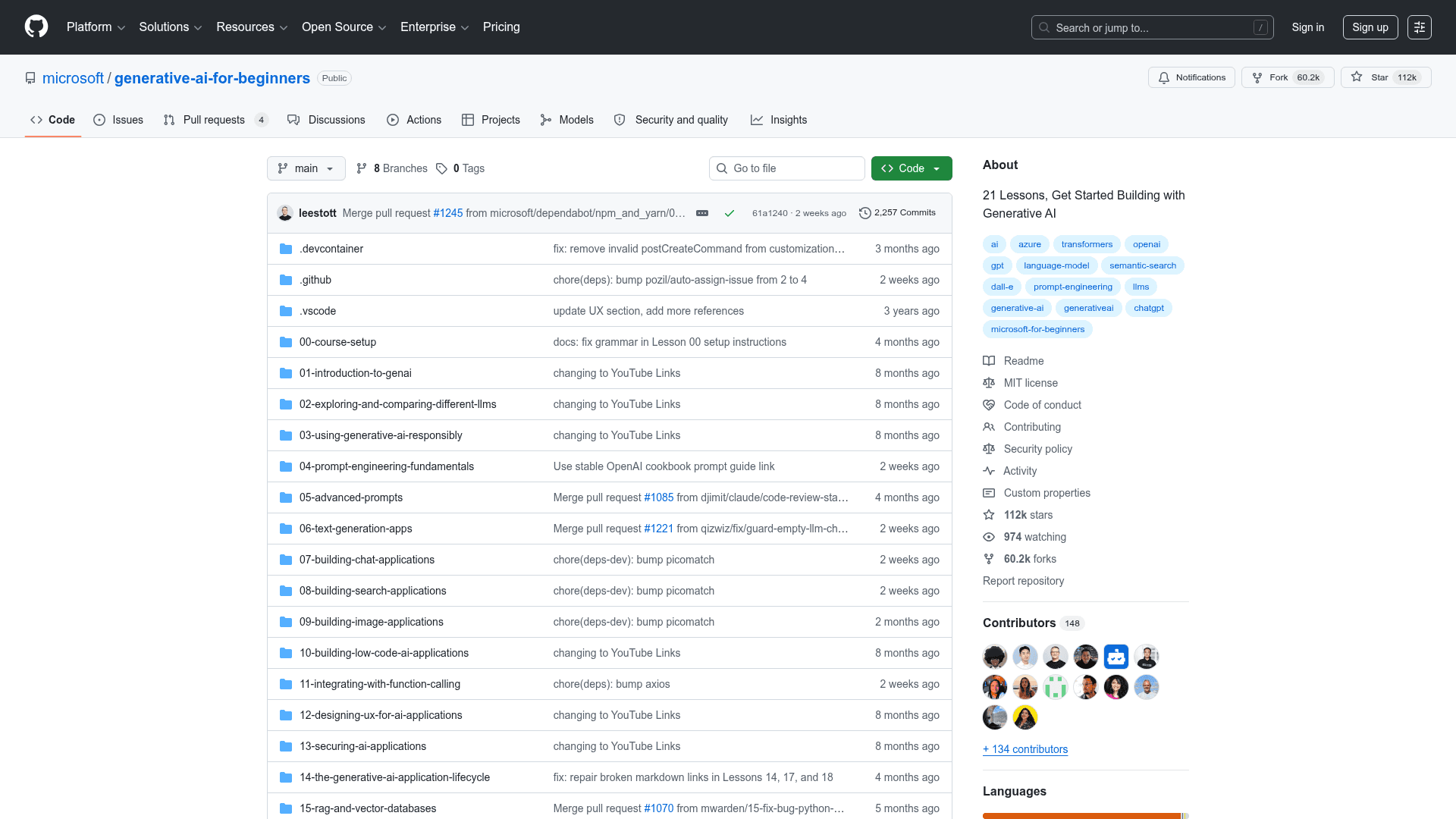Open the green Code dropdown button
Viewport: 1456px width, 819px height.
pos(912,168)
